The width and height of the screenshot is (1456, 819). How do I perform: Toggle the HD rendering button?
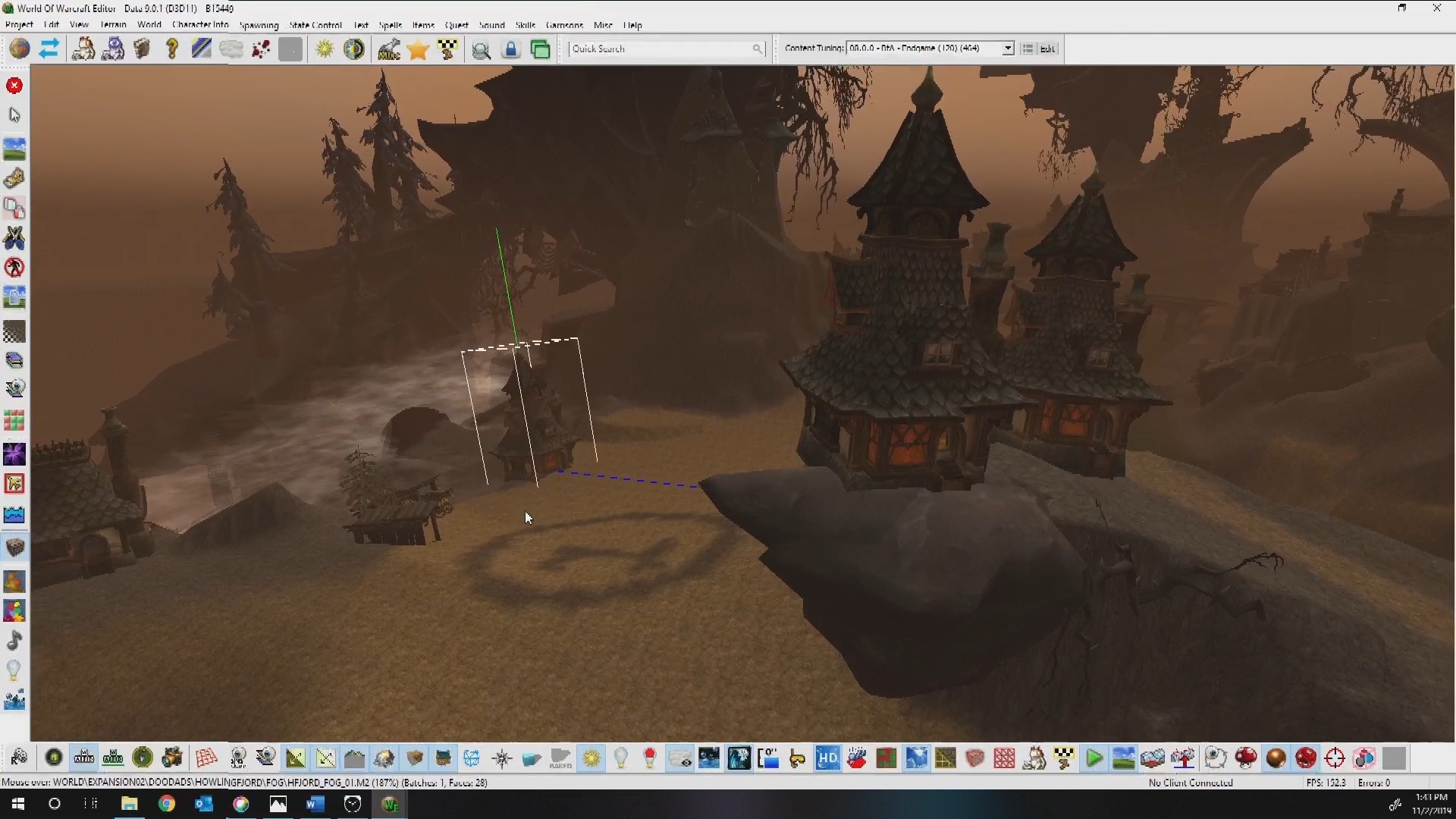coord(827,758)
